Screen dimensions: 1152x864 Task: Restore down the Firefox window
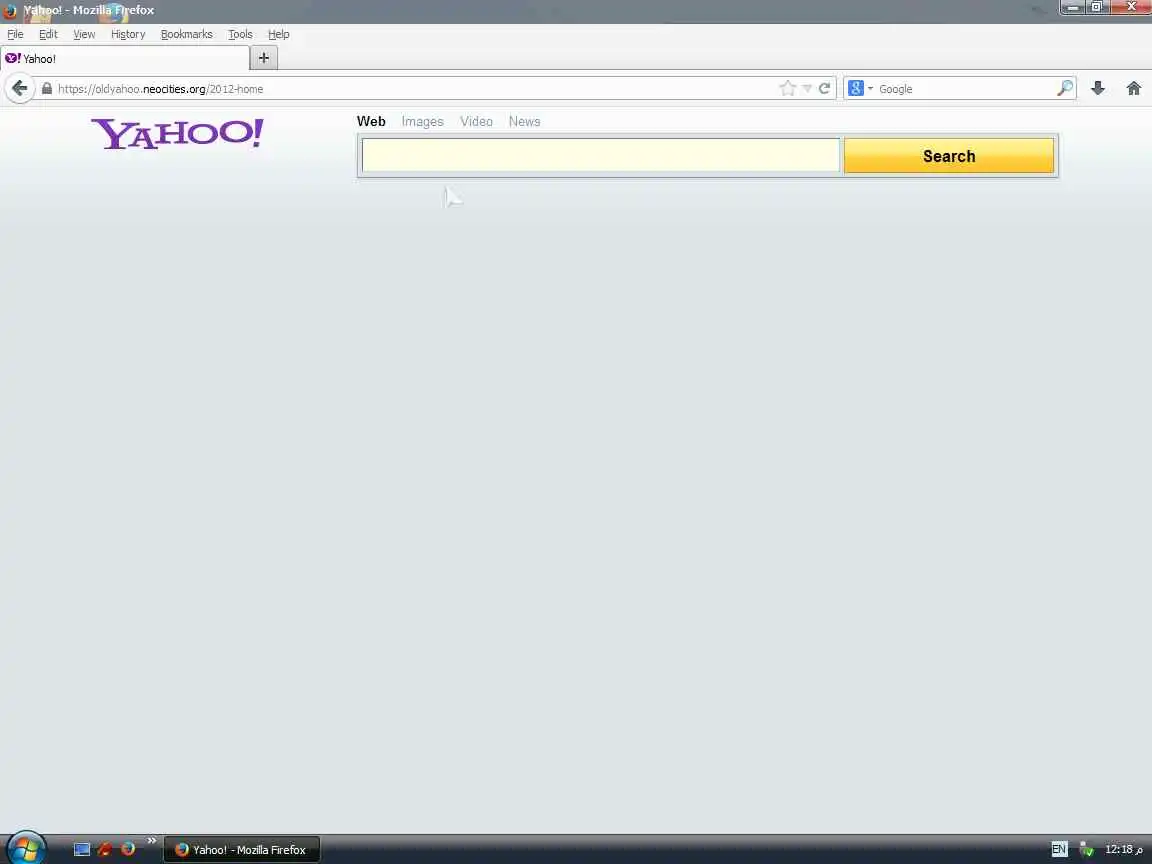click(1096, 7)
